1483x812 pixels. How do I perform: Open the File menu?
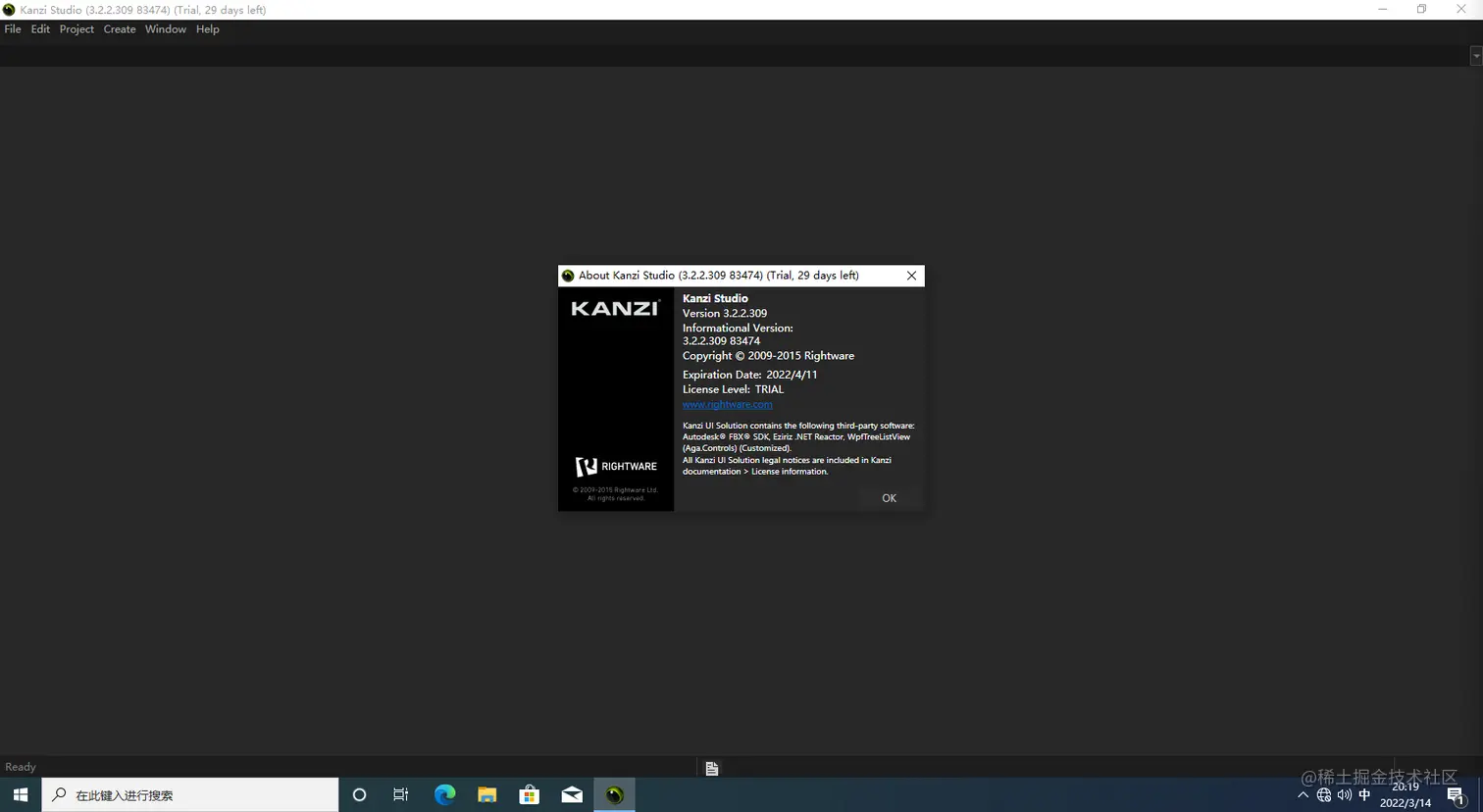pyautogui.click(x=13, y=29)
